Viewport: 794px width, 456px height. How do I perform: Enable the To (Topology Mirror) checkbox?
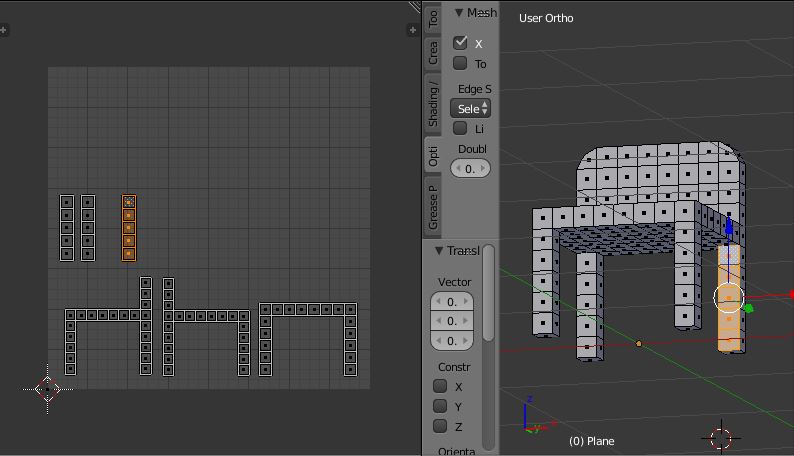click(x=460, y=63)
